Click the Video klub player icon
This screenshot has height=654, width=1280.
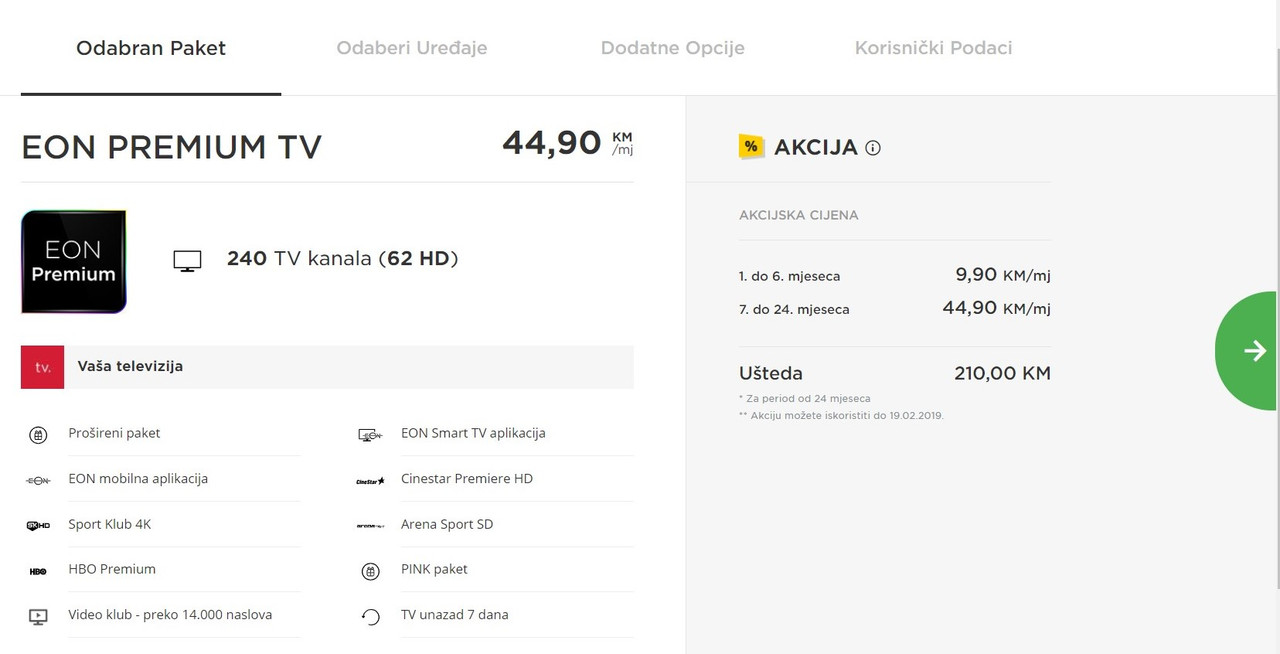[38, 616]
